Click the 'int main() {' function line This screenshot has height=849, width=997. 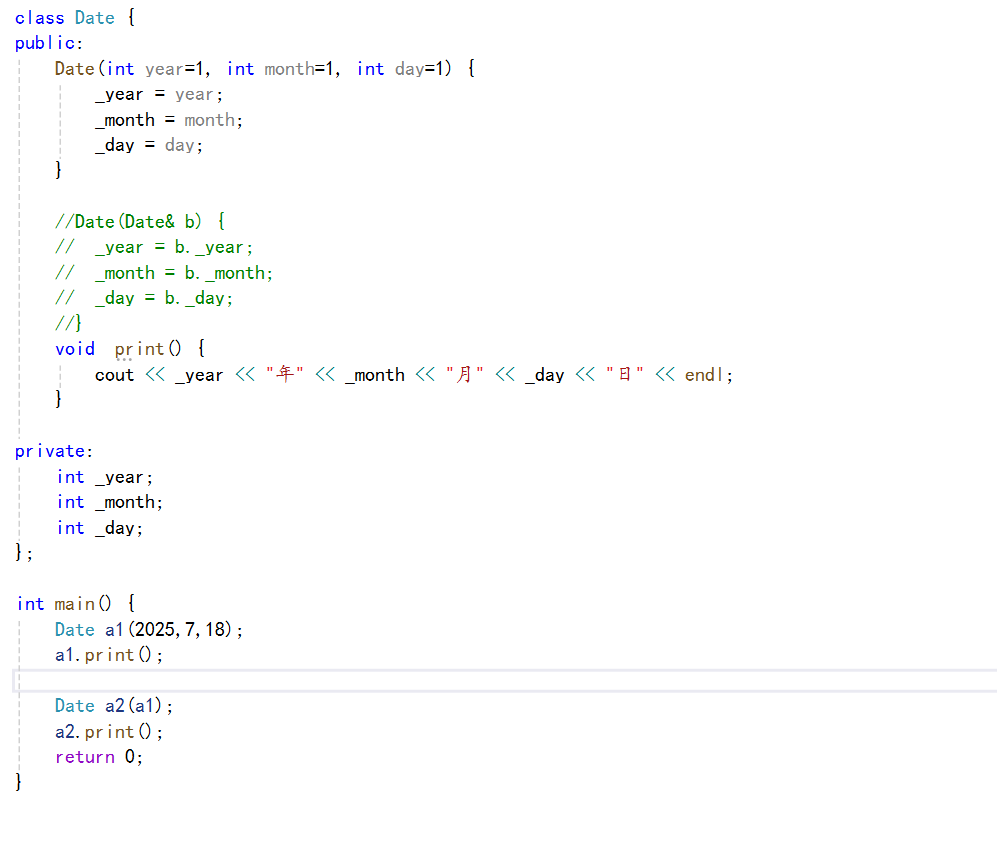click(x=76, y=604)
